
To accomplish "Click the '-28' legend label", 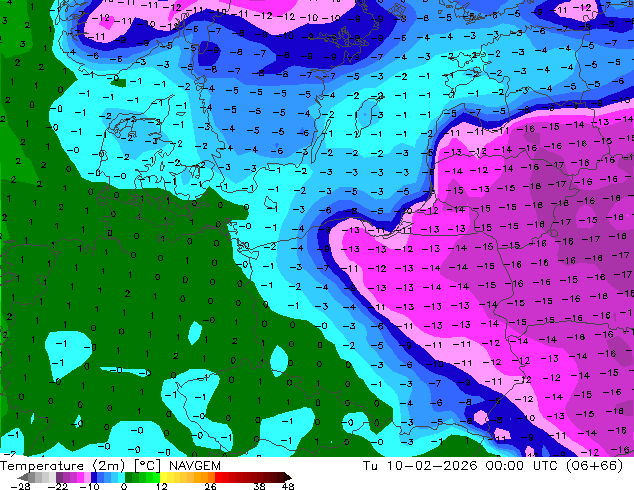I will point(20,486).
